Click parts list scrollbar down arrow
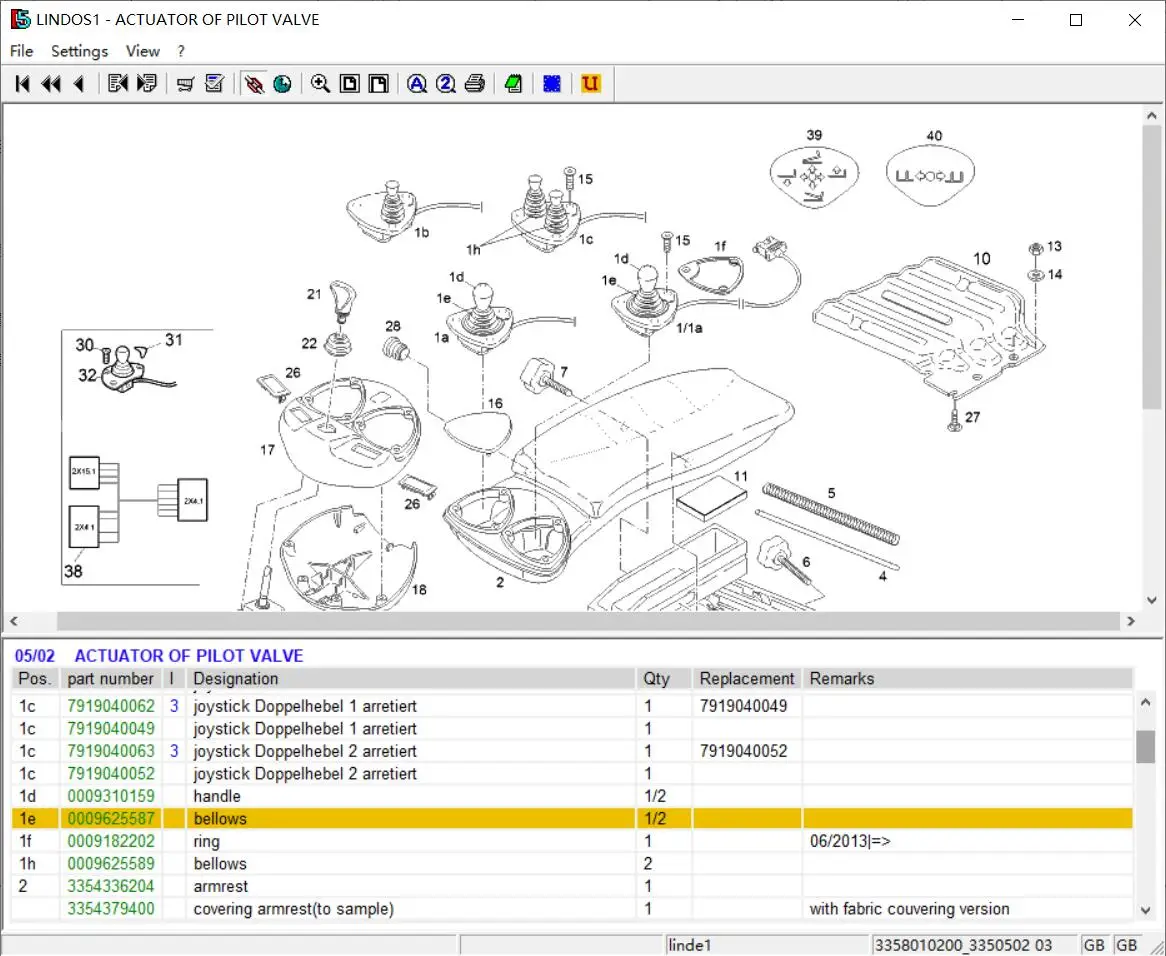The height and width of the screenshot is (956, 1166). pos(1146,910)
